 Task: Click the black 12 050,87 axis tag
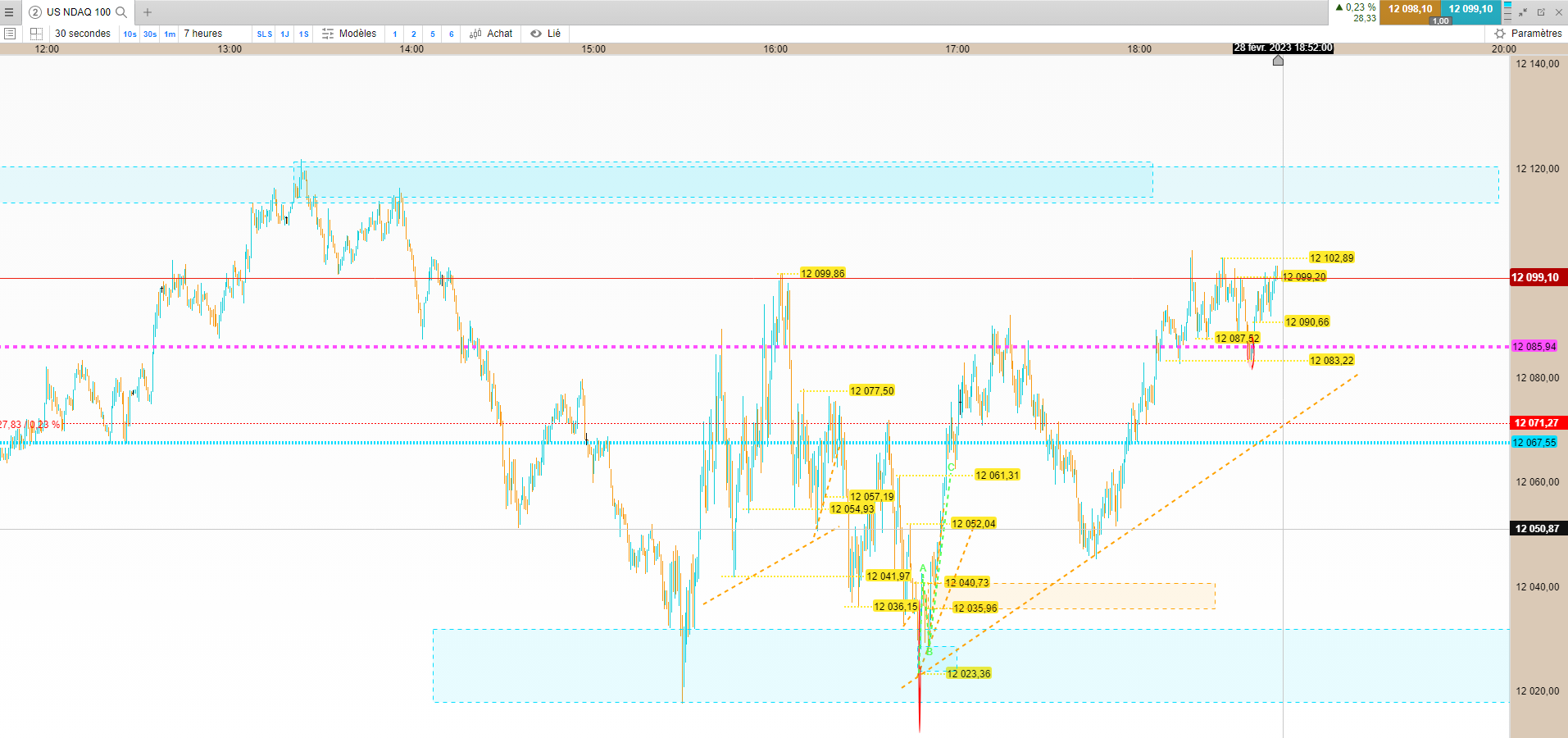pyautogui.click(x=1538, y=529)
